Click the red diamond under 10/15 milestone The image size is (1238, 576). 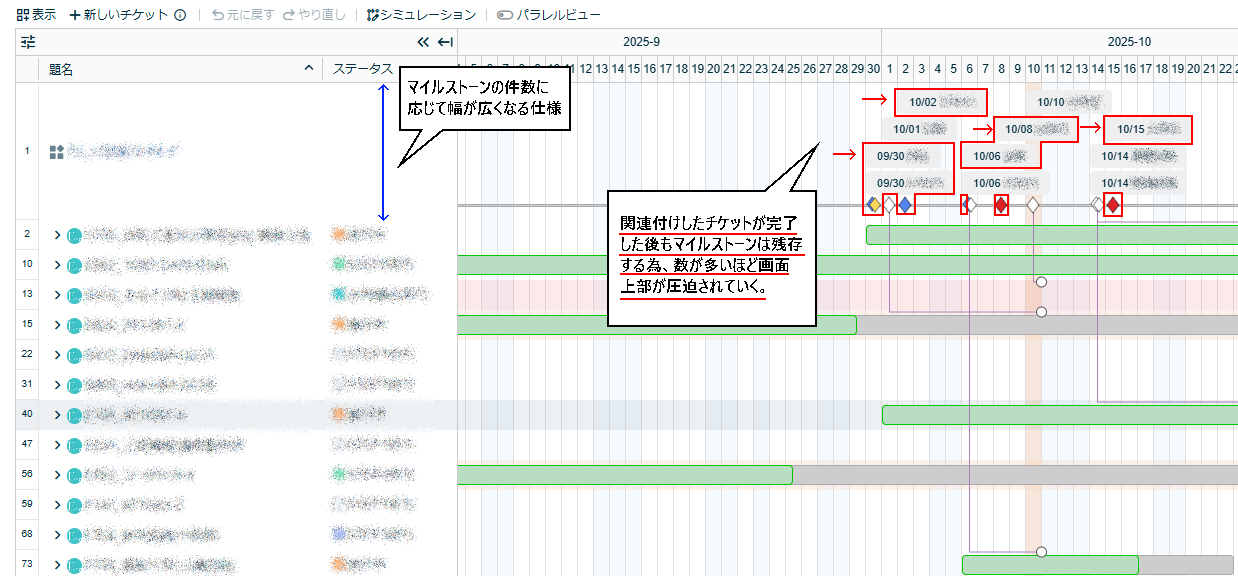(x=1113, y=205)
